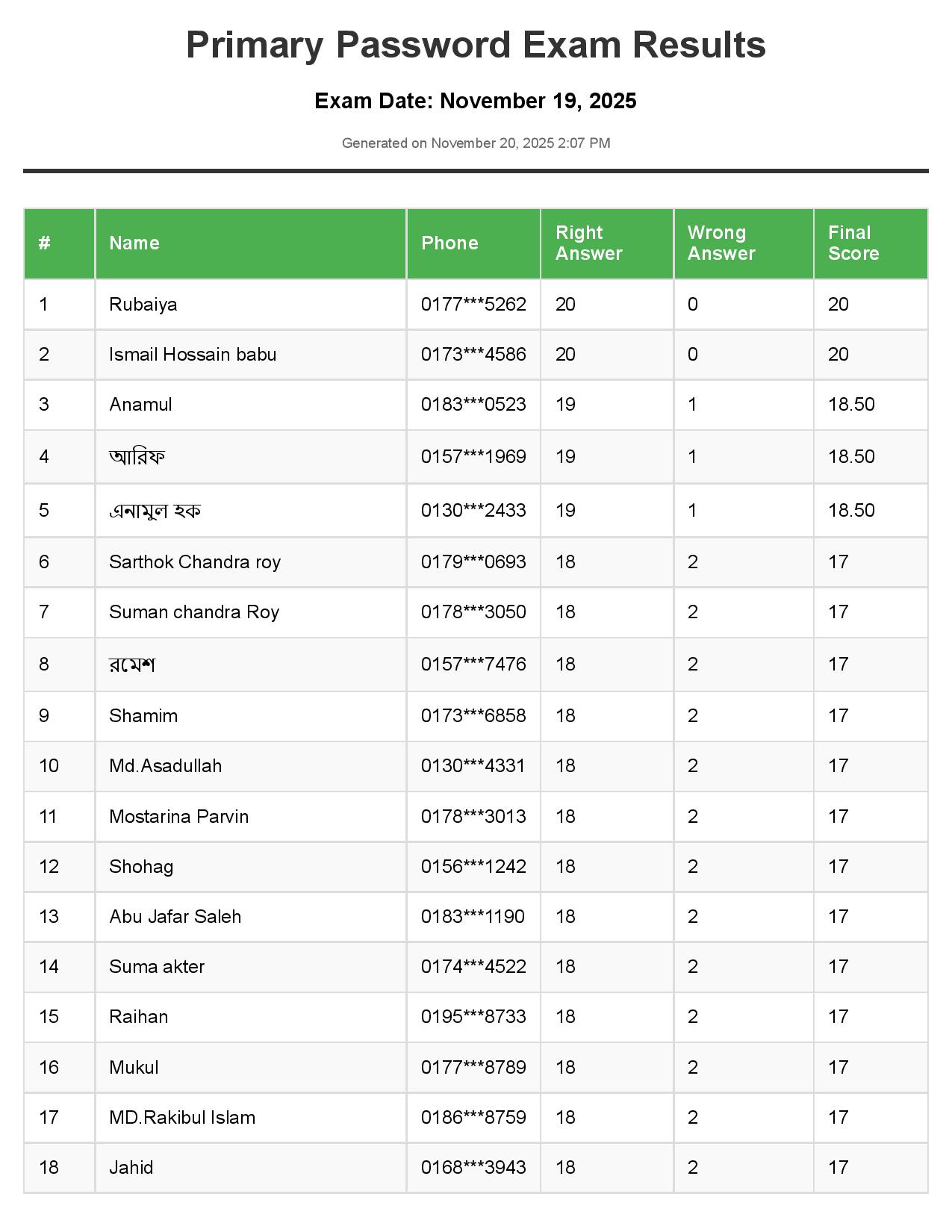The image size is (952, 1232).
Task: Click the name 'Jahid' in the last row
Action: (131, 1168)
